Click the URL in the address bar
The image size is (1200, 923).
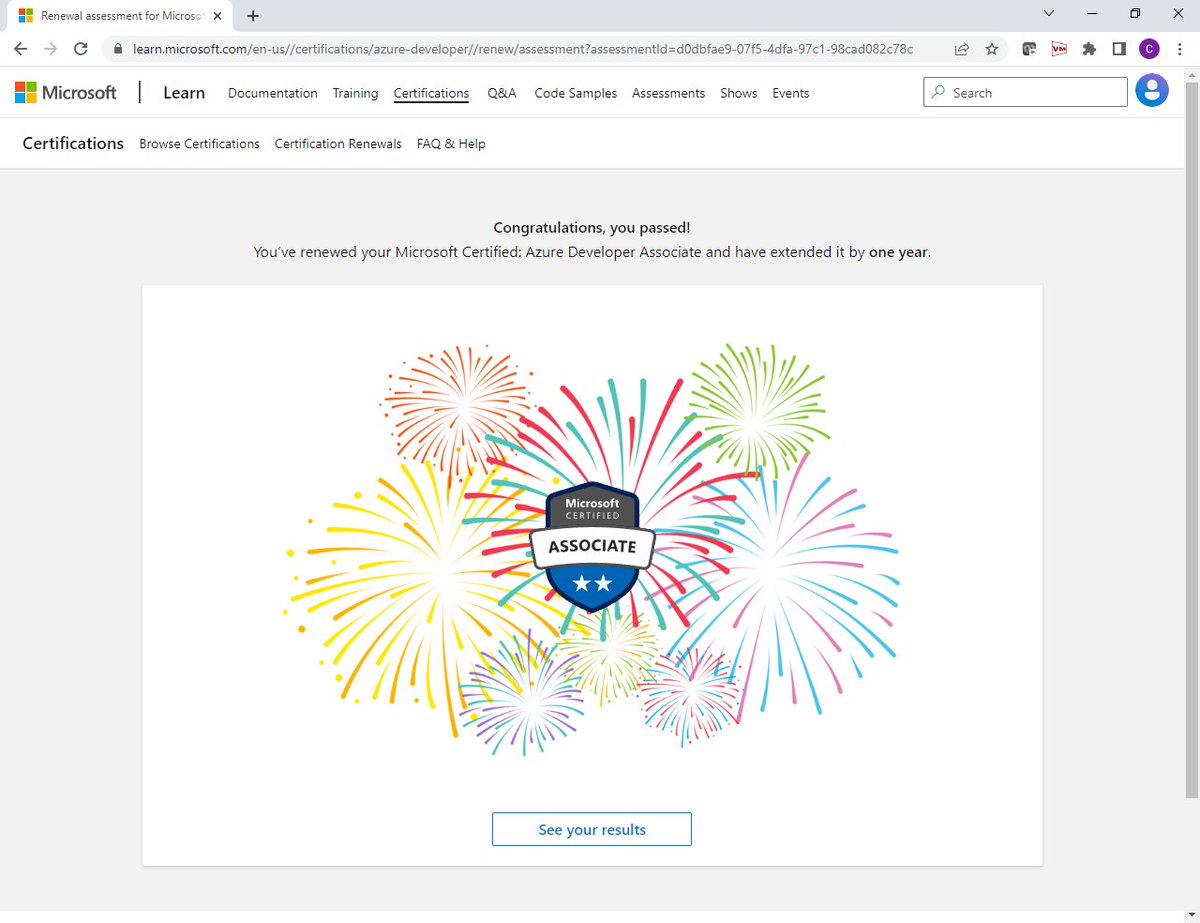tap(522, 48)
